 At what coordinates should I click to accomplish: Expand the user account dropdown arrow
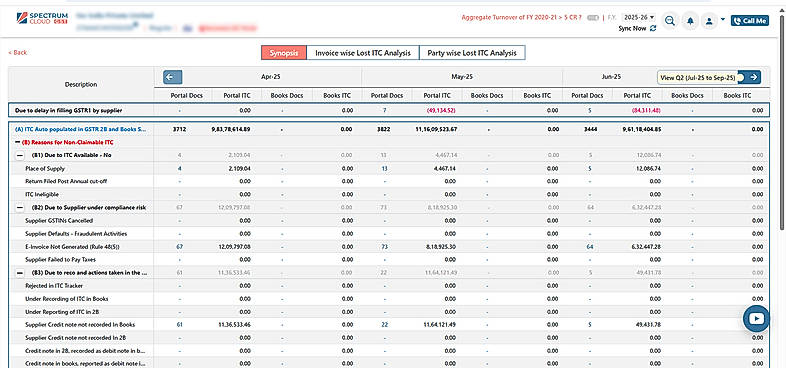[x=722, y=20]
